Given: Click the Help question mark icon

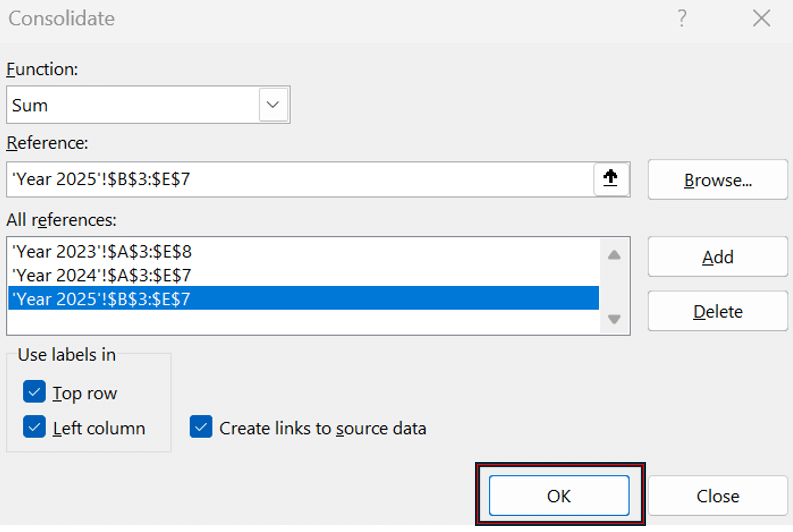Looking at the screenshot, I should click(x=682, y=18).
